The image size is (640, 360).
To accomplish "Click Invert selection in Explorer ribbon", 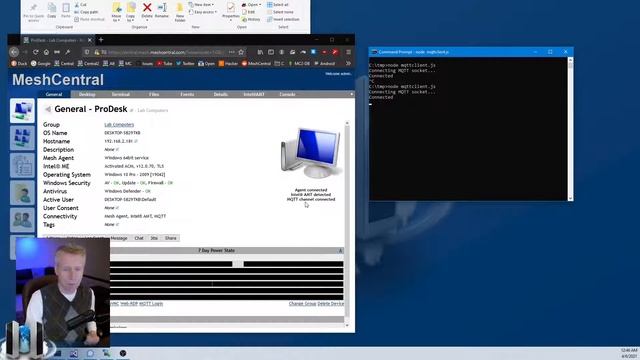I will (x=283, y=19).
